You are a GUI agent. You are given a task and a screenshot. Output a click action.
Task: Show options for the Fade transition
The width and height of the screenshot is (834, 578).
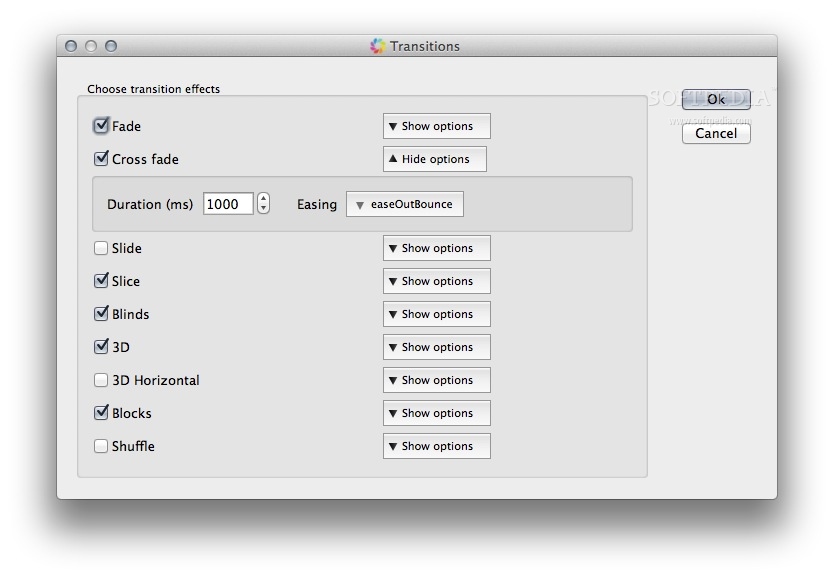pos(436,126)
